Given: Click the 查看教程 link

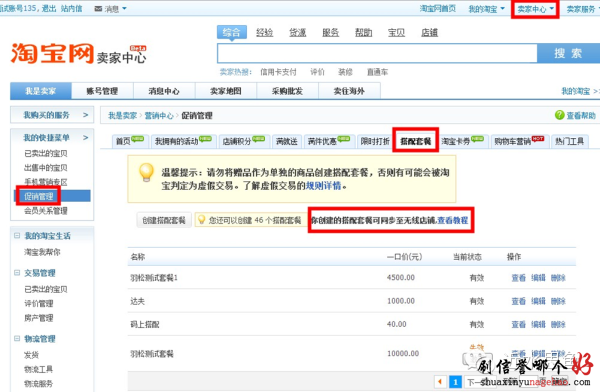Looking at the screenshot, I should click(453, 220).
